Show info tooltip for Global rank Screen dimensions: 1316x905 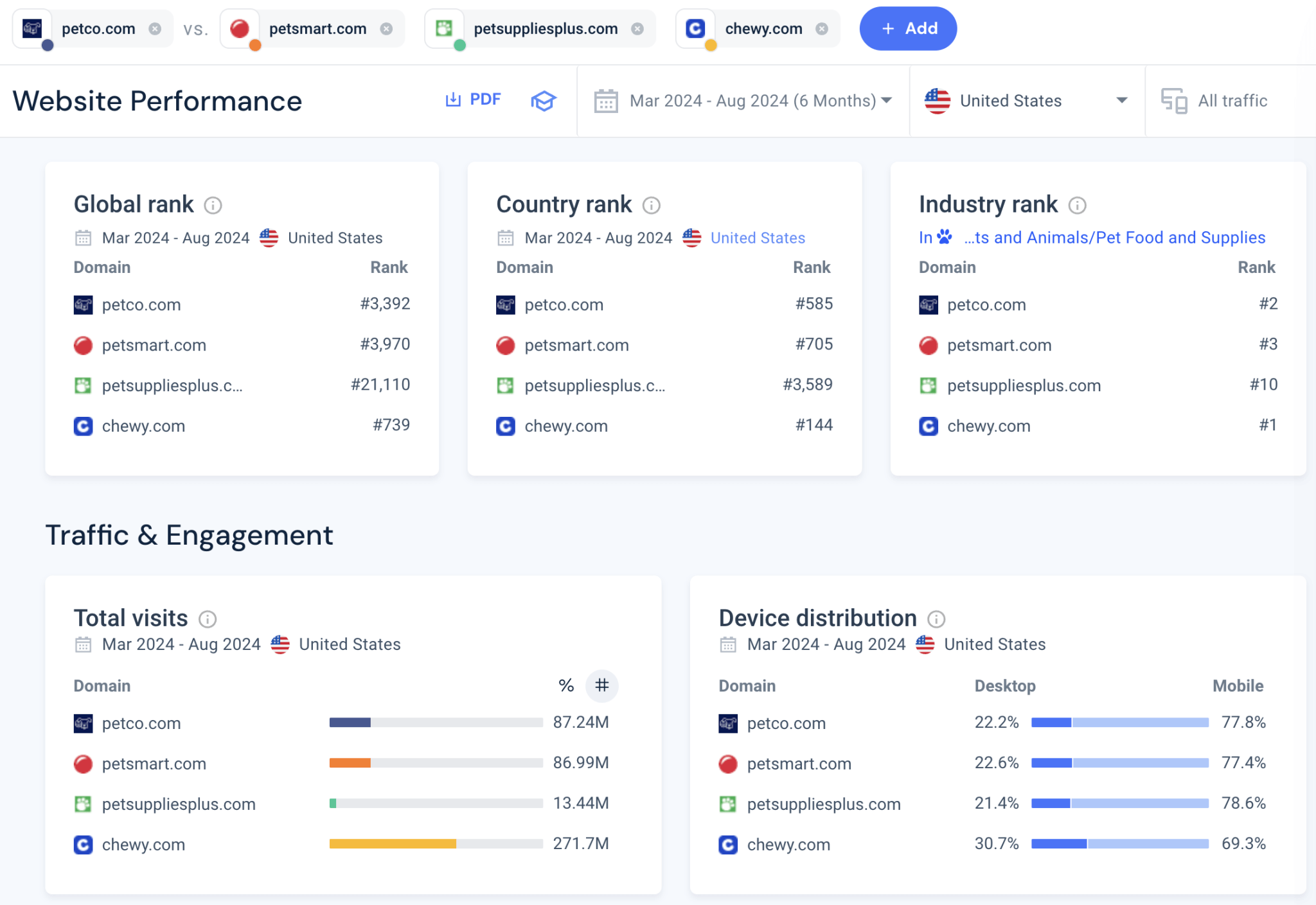[213, 206]
